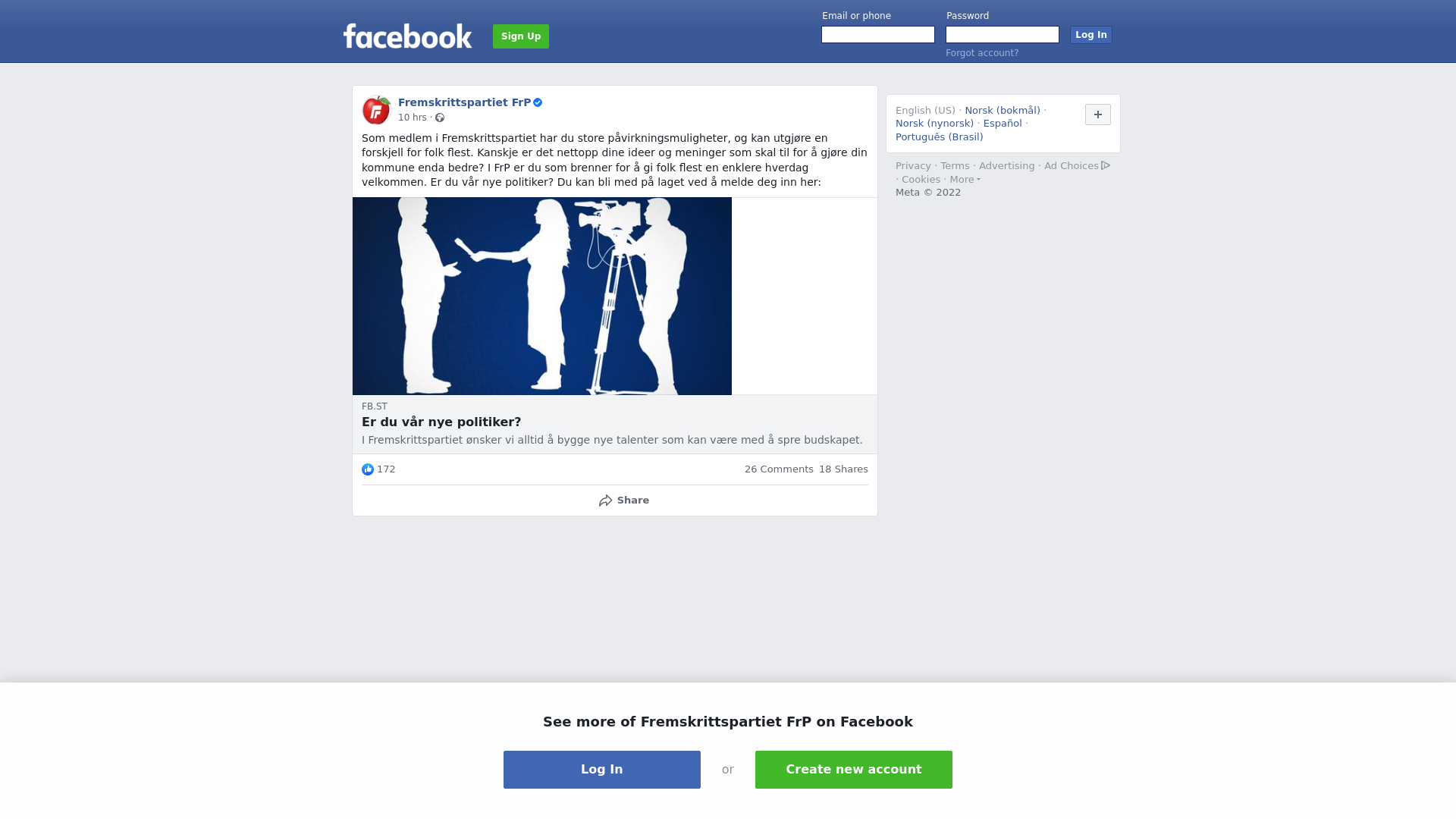Click the header Log In button
The height and width of the screenshot is (819, 1456).
click(1091, 35)
